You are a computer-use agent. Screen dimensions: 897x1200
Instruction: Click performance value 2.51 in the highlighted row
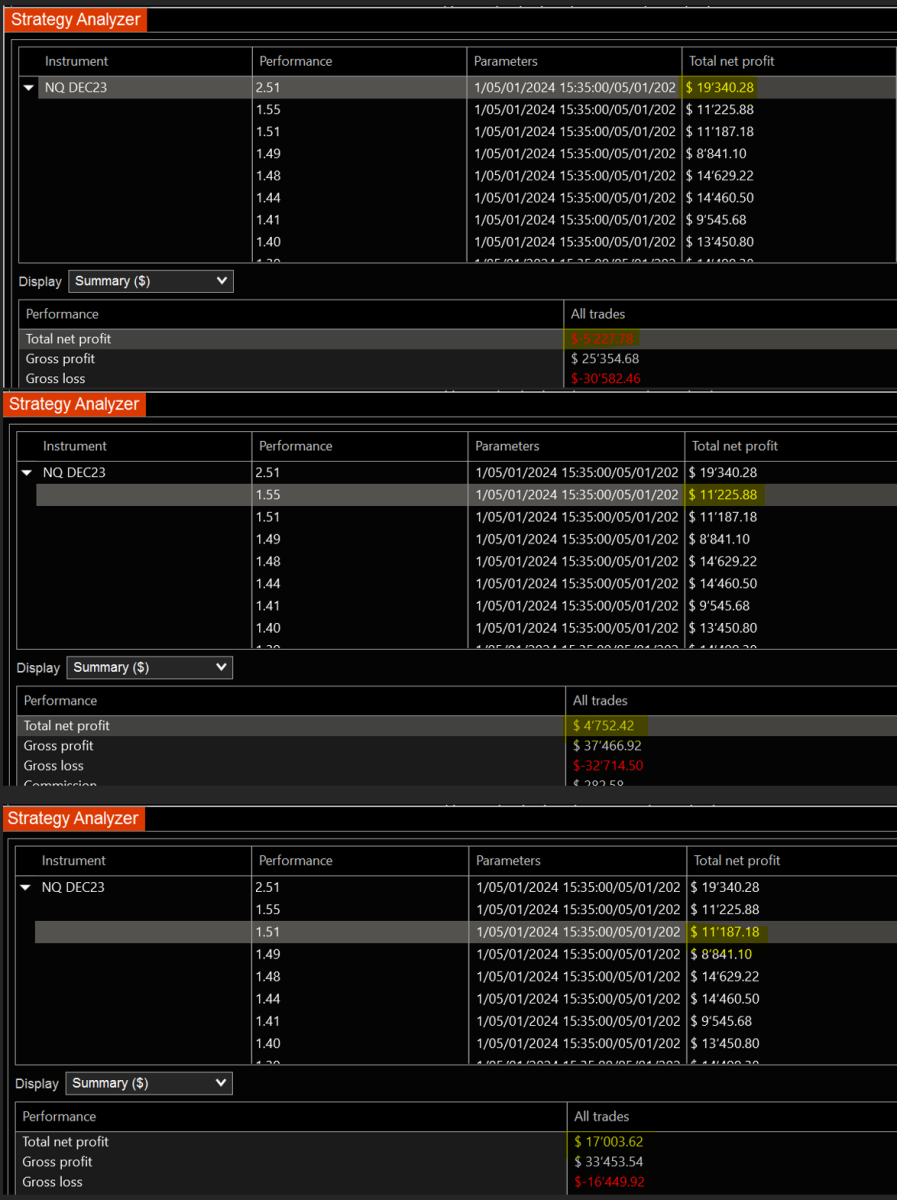pos(267,88)
